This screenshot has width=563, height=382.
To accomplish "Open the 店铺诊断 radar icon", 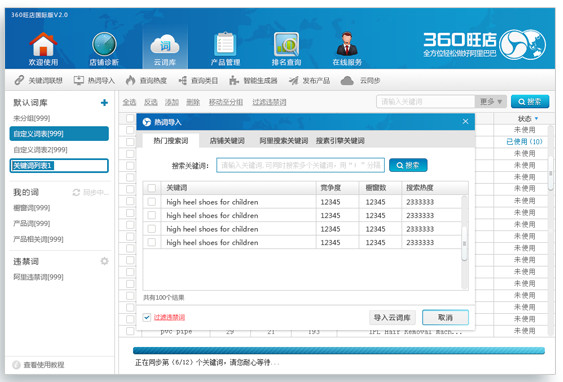I will coord(104,45).
